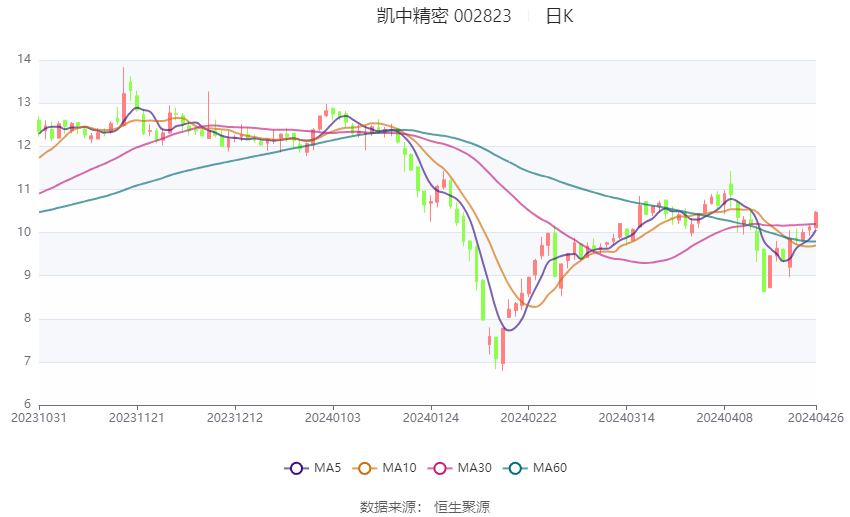Toggle the MA30 pink legend circle marker
850x517 pixels.
[440, 467]
